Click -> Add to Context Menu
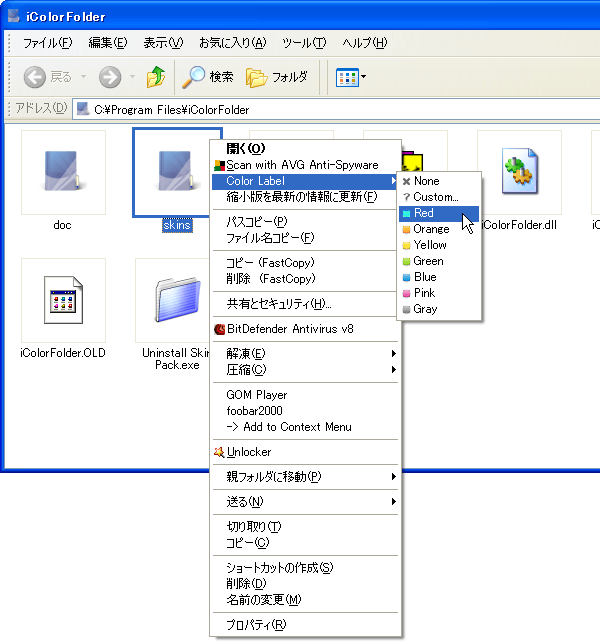This screenshot has width=600, height=642. (x=306, y=427)
